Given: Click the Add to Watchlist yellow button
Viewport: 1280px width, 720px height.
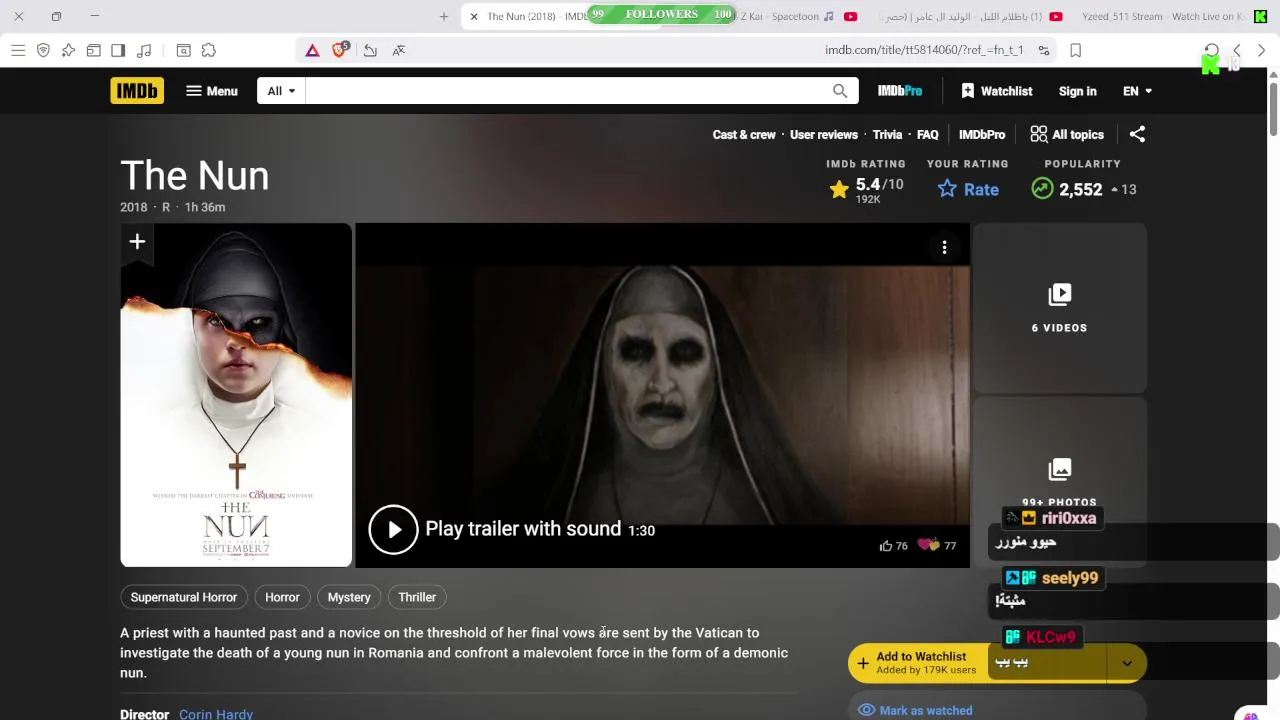Looking at the screenshot, I should pos(977,663).
